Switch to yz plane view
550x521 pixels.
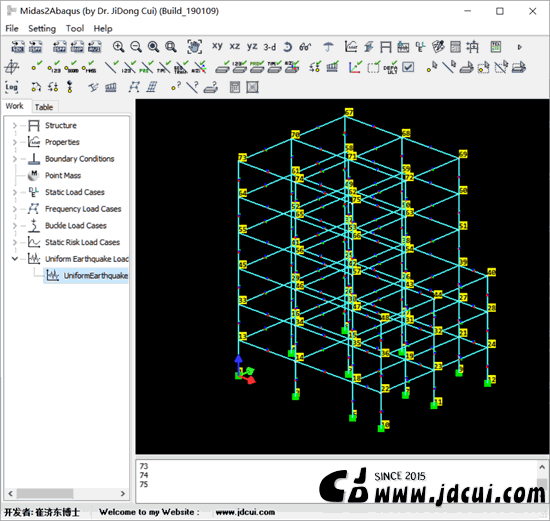(252, 46)
